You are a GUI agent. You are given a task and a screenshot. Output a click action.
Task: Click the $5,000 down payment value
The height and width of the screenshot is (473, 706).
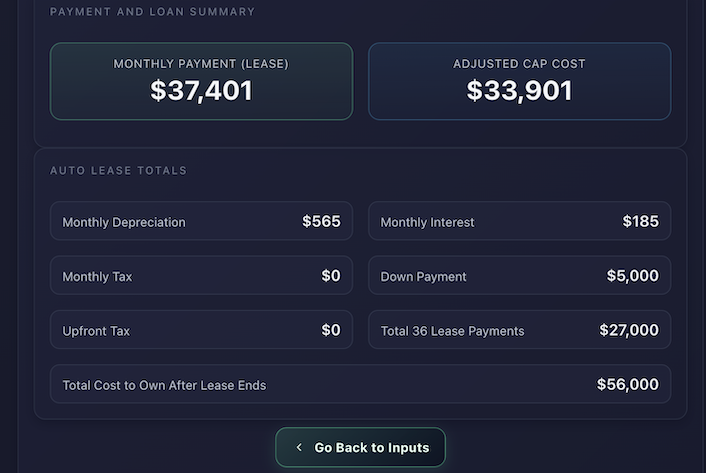click(632, 276)
